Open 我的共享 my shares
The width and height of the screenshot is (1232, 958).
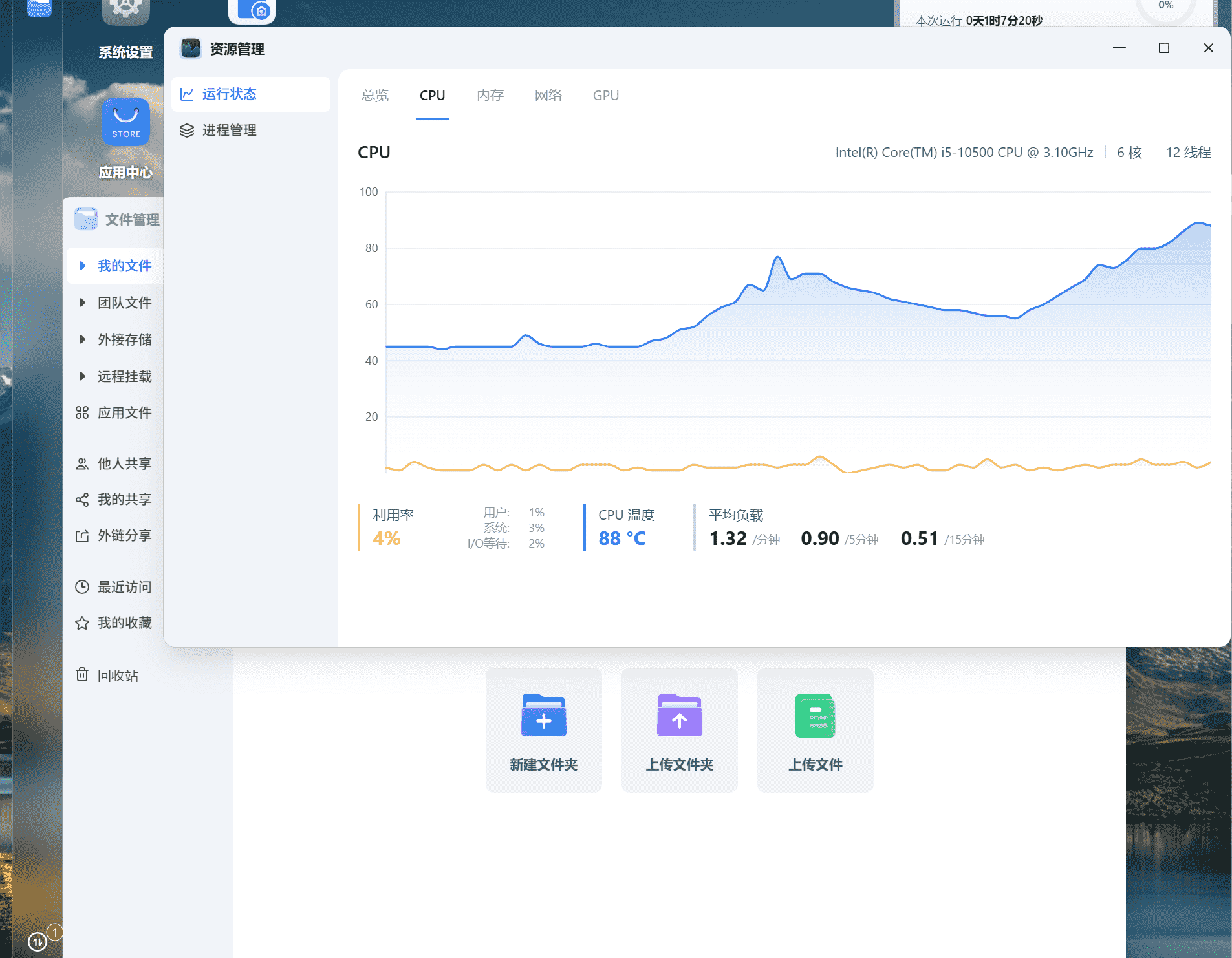124,500
